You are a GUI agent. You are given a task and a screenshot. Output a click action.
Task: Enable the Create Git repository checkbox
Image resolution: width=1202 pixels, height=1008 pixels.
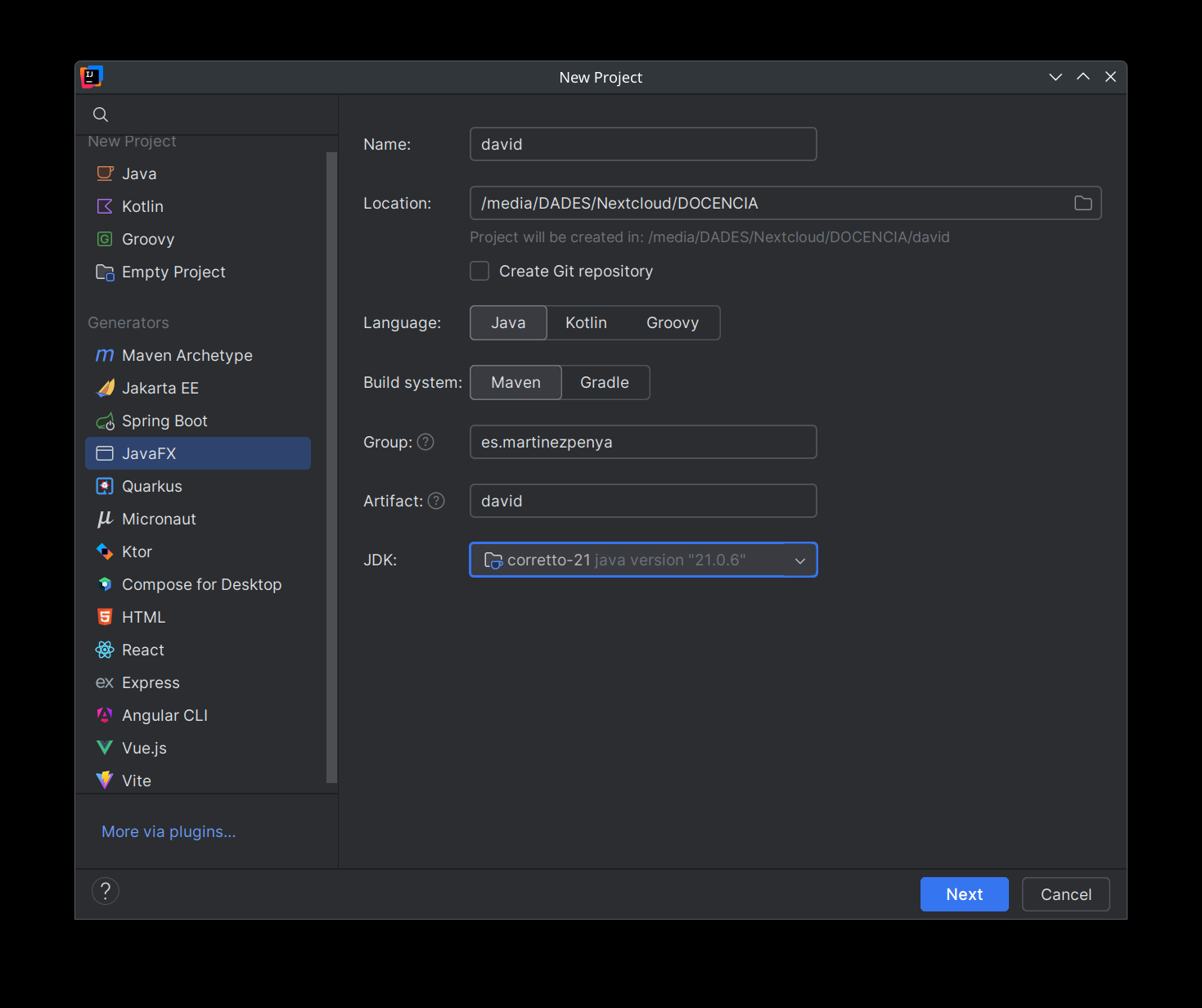pos(479,271)
